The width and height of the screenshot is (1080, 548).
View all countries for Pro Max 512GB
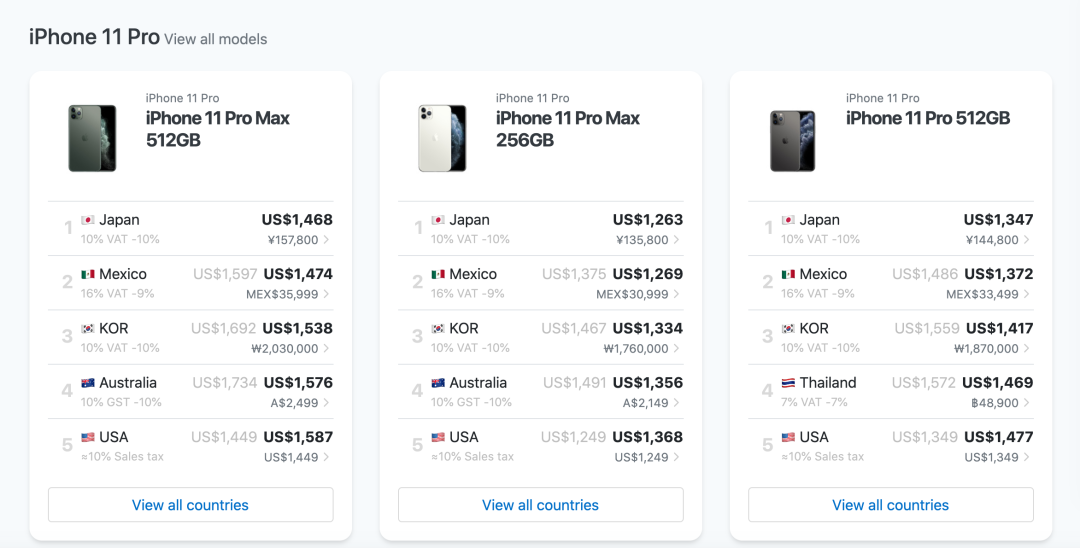191,505
